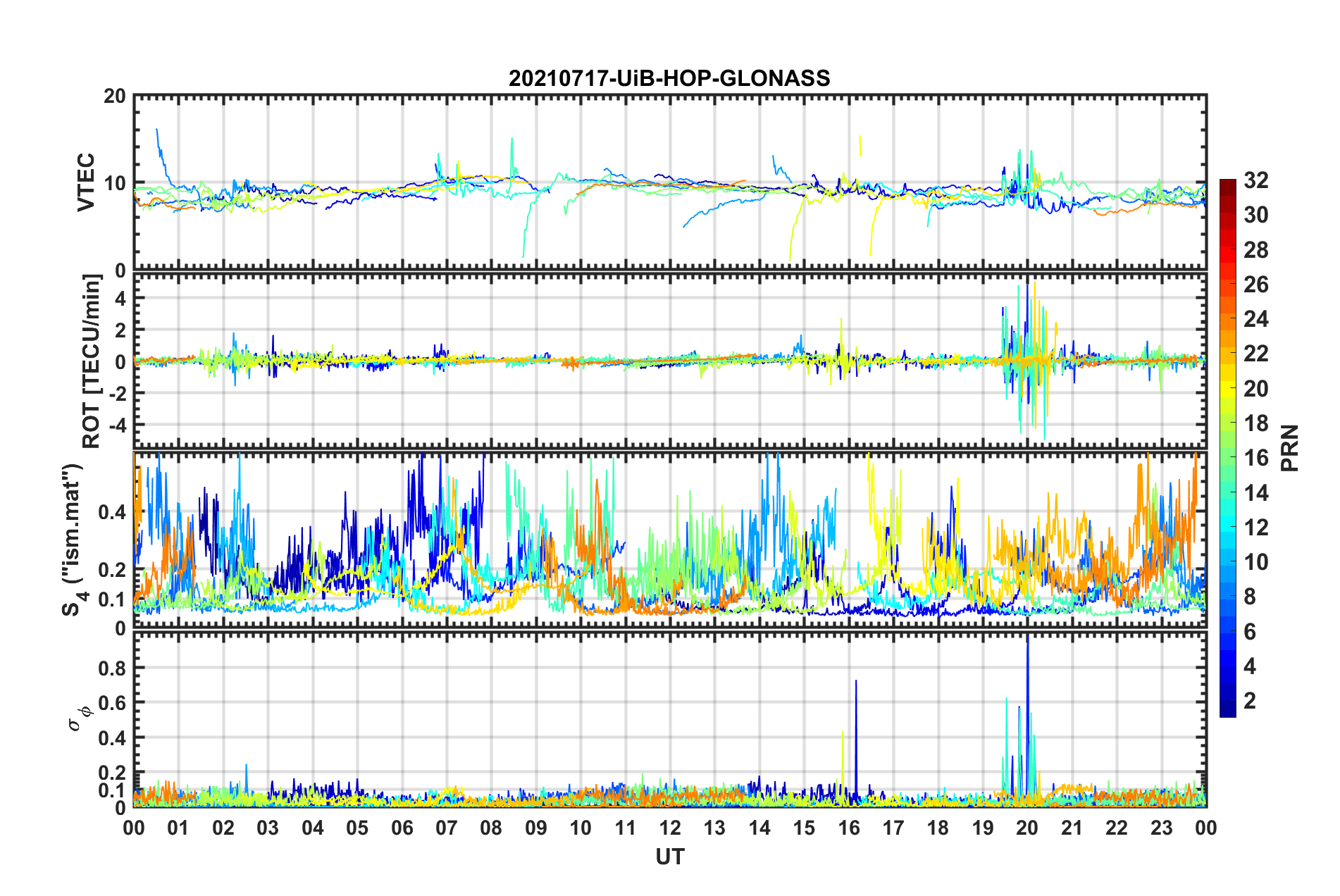Select the "0.2" tick on sigma-phi axis
The width and height of the screenshot is (1340, 896).
point(112,773)
